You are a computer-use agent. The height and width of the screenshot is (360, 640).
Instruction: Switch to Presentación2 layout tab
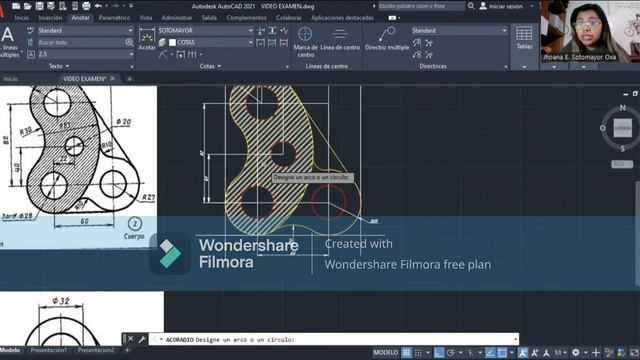coord(96,350)
